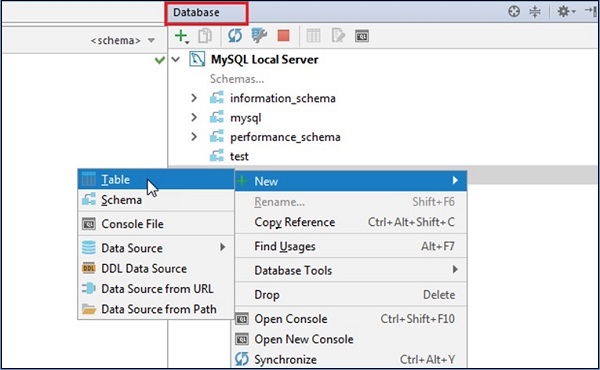Choose Copy Reference in context menu

click(x=351, y=222)
